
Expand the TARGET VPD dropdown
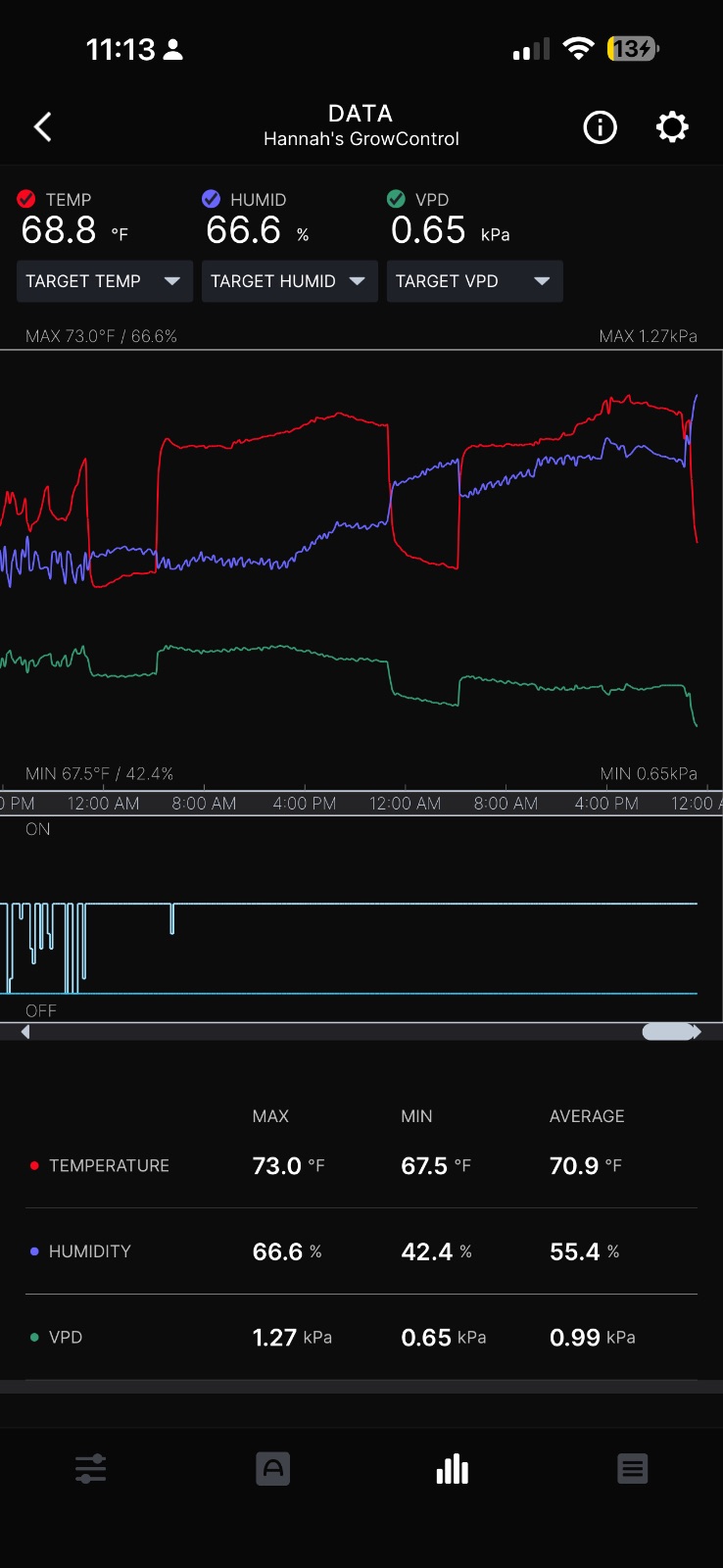point(475,281)
